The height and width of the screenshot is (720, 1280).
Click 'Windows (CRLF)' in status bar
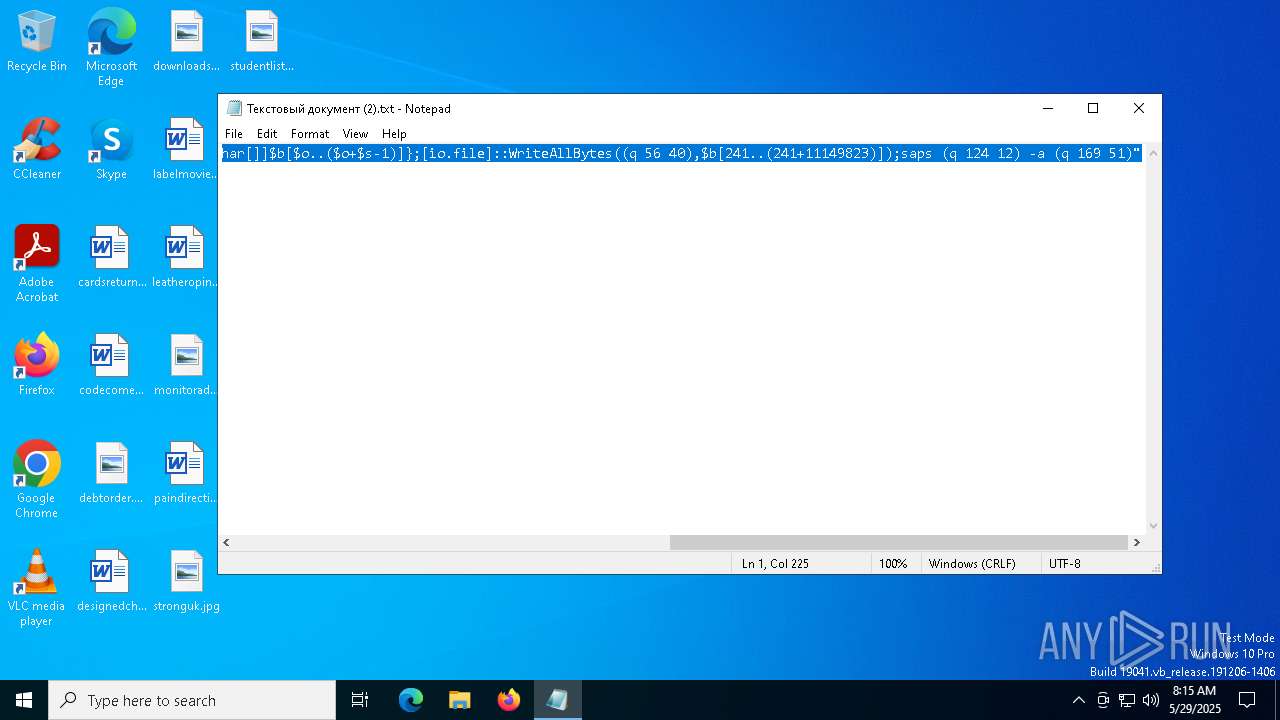(972, 564)
